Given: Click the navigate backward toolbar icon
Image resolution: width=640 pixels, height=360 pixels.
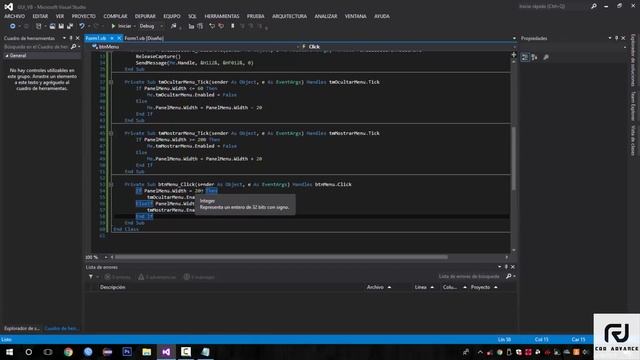Looking at the screenshot, I should (13, 26).
